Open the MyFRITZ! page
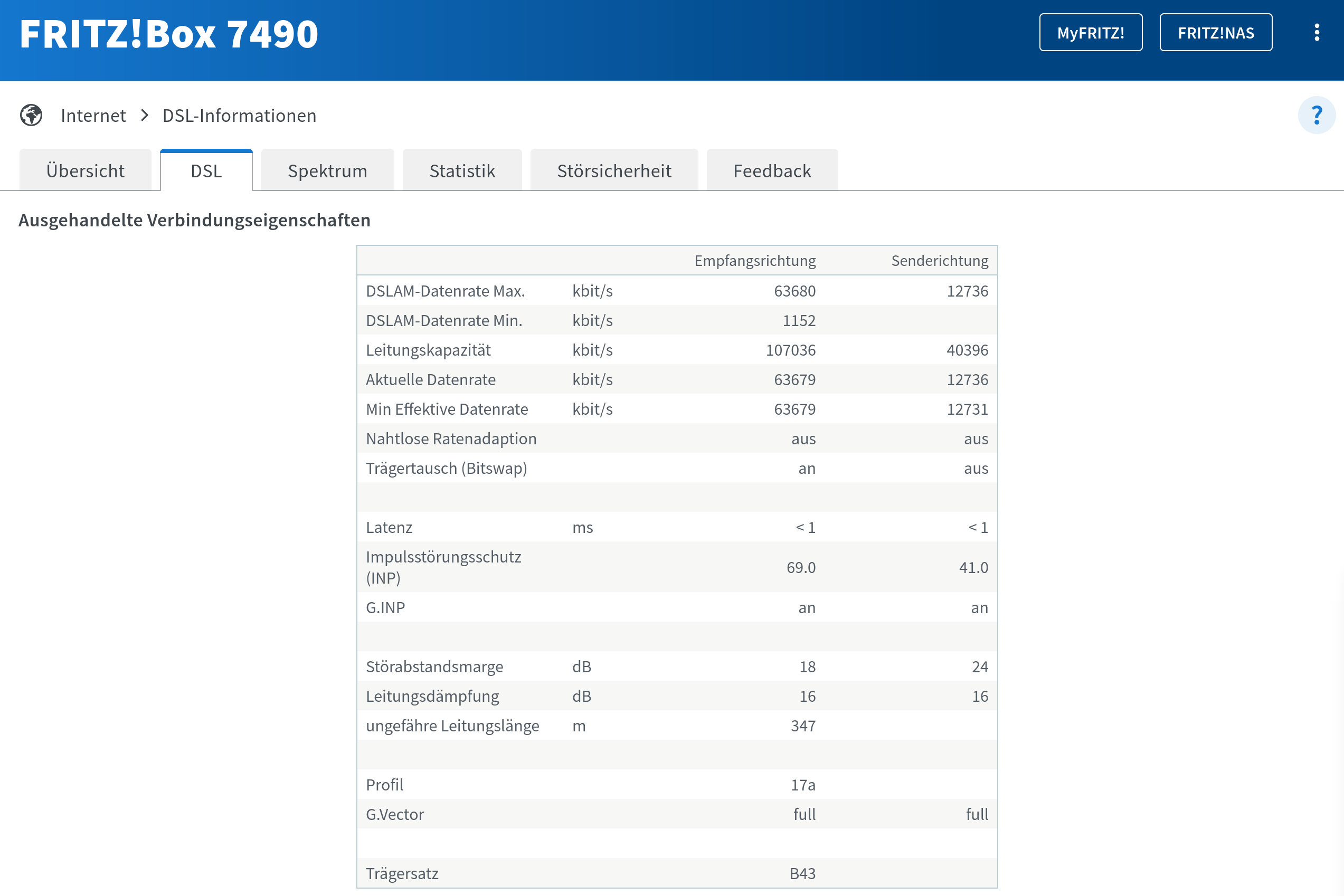1344x896 pixels. tap(1090, 33)
